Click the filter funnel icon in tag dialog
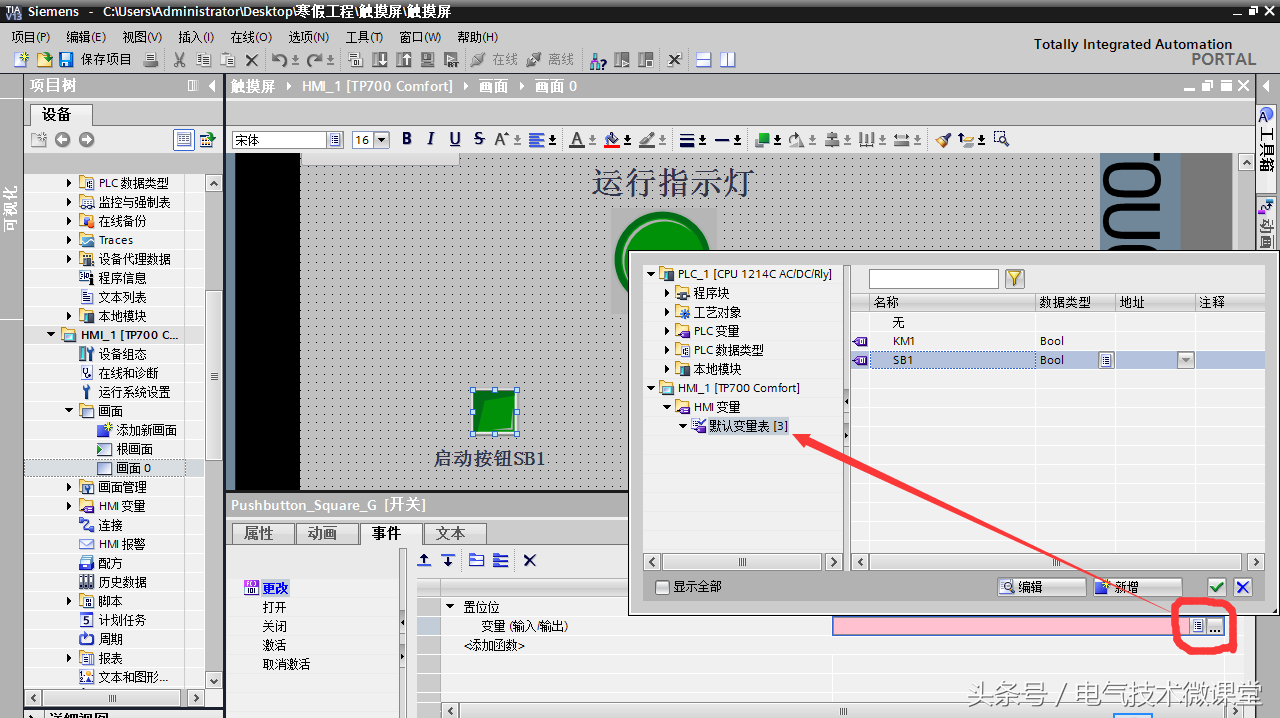 coord(1014,278)
